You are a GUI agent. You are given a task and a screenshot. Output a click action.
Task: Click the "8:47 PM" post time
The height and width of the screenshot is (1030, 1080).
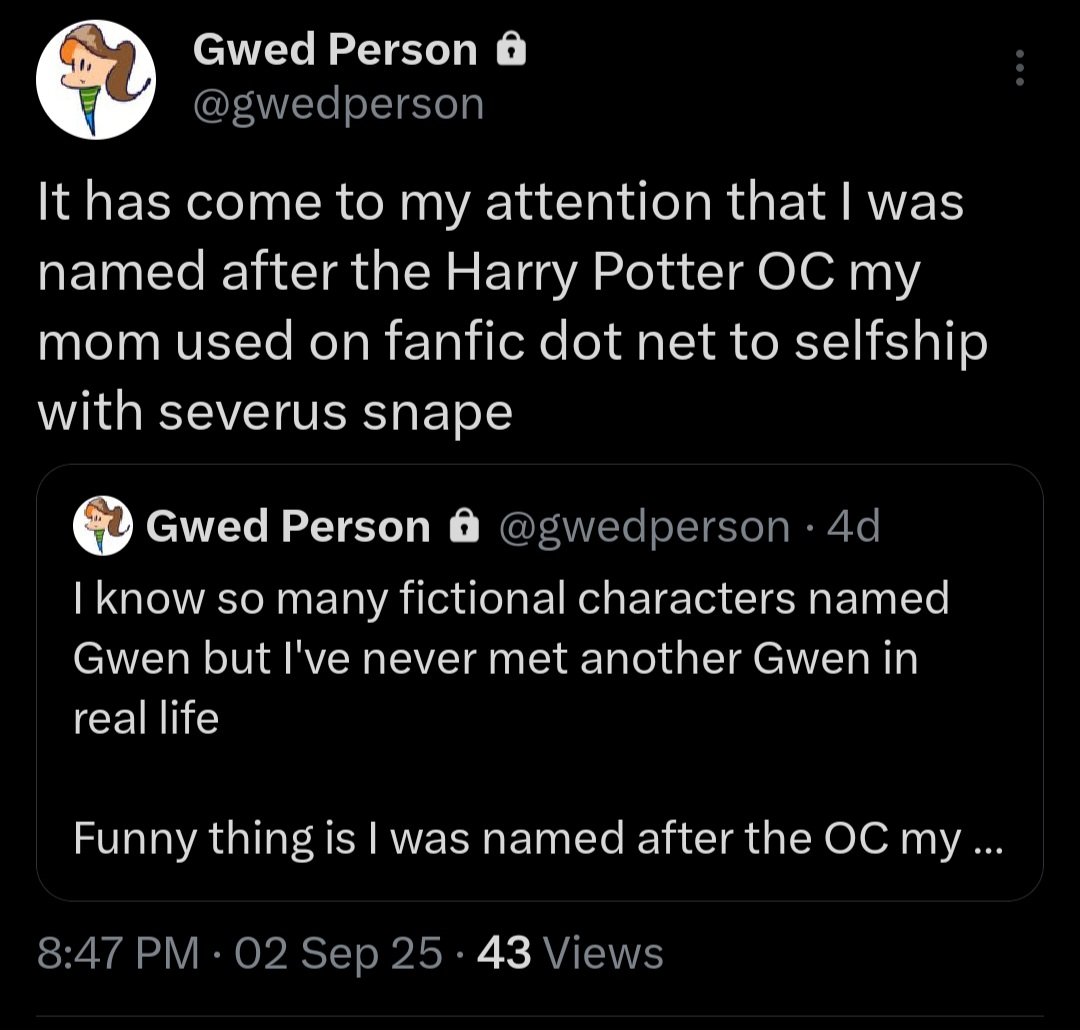pyautogui.click(x=117, y=952)
